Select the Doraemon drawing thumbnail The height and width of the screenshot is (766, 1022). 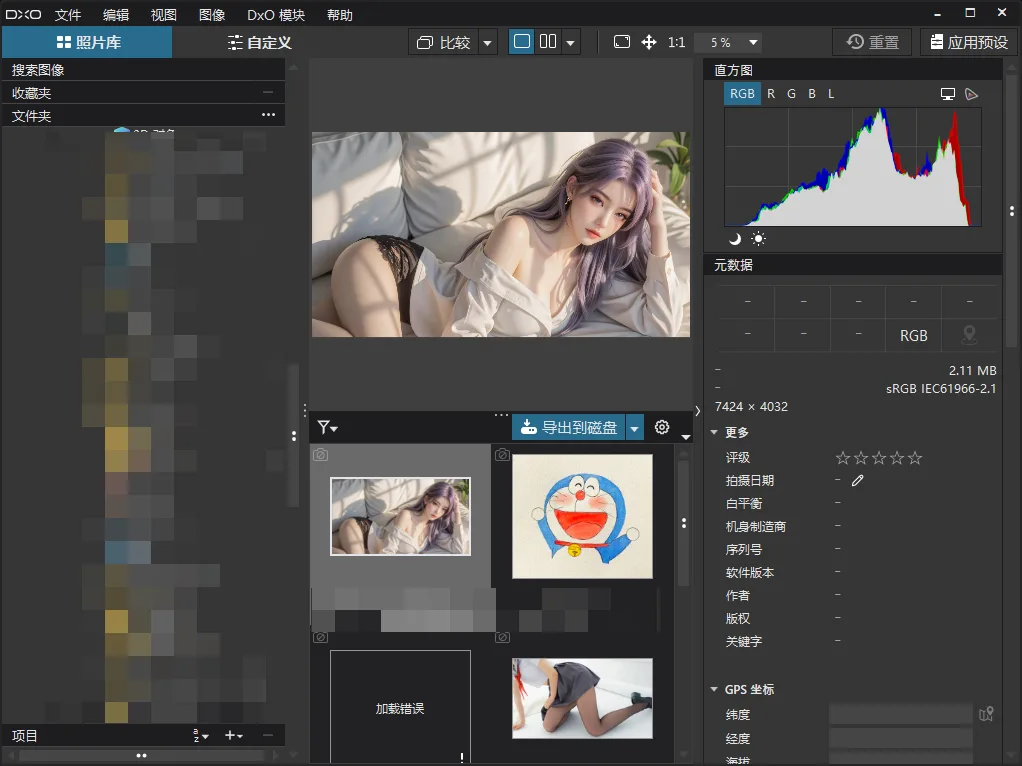(582, 516)
